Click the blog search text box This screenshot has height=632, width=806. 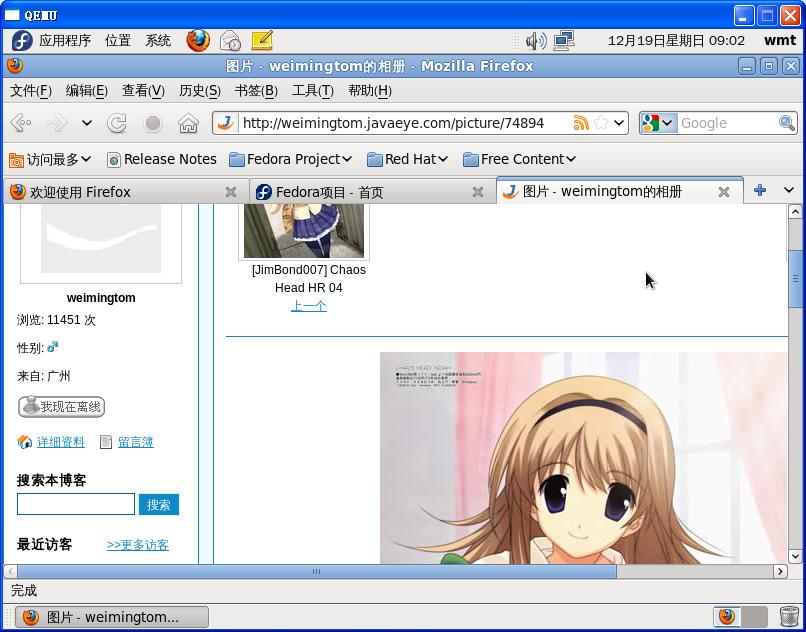pos(76,504)
